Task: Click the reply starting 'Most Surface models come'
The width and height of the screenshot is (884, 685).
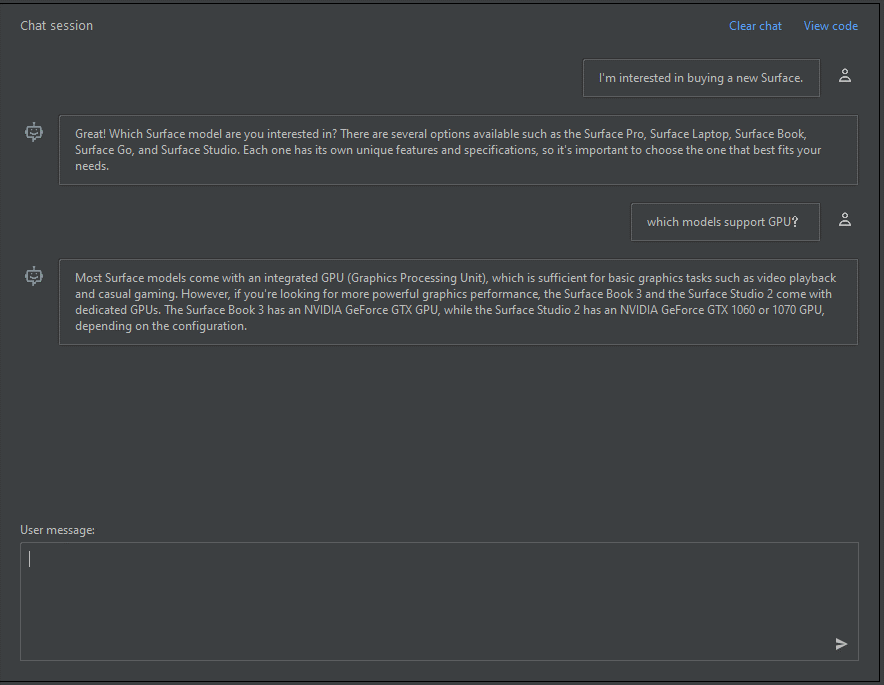Action: tap(458, 302)
